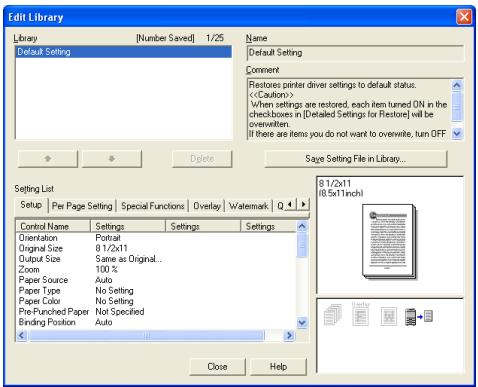Click the Overlay icon in preview panel

[x=361, y=314]
